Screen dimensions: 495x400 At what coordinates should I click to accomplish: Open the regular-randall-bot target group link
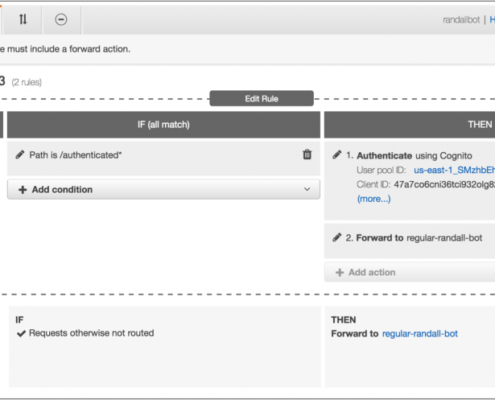click(420, 334)
